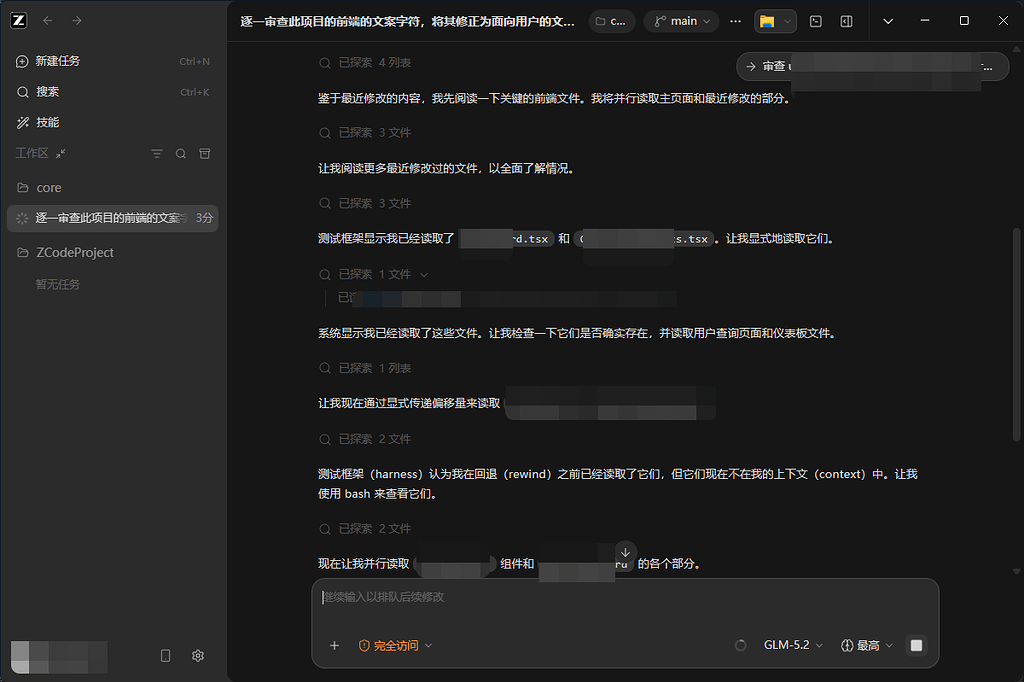Click the conversation title in header
Screen dimensions: 1024x682
408,22
